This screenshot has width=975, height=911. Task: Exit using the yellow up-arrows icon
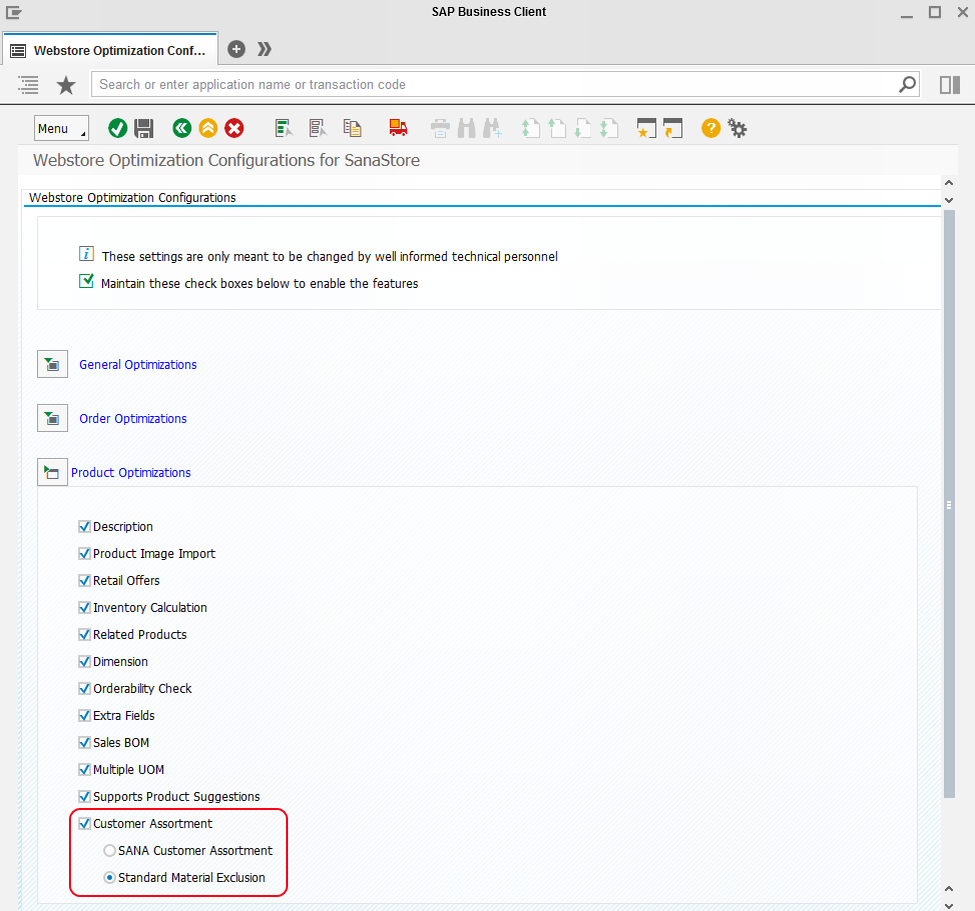pyautogui.click(x=208, y=129)
